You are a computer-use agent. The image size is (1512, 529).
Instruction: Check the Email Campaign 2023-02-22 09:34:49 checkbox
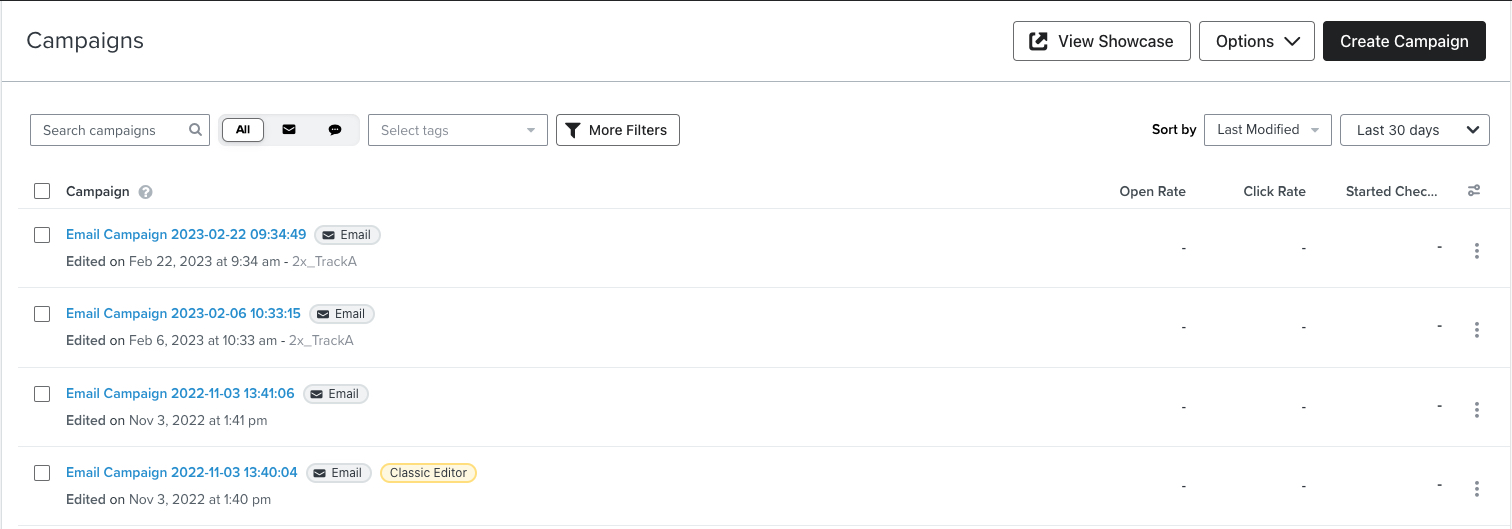click(42, 235)
